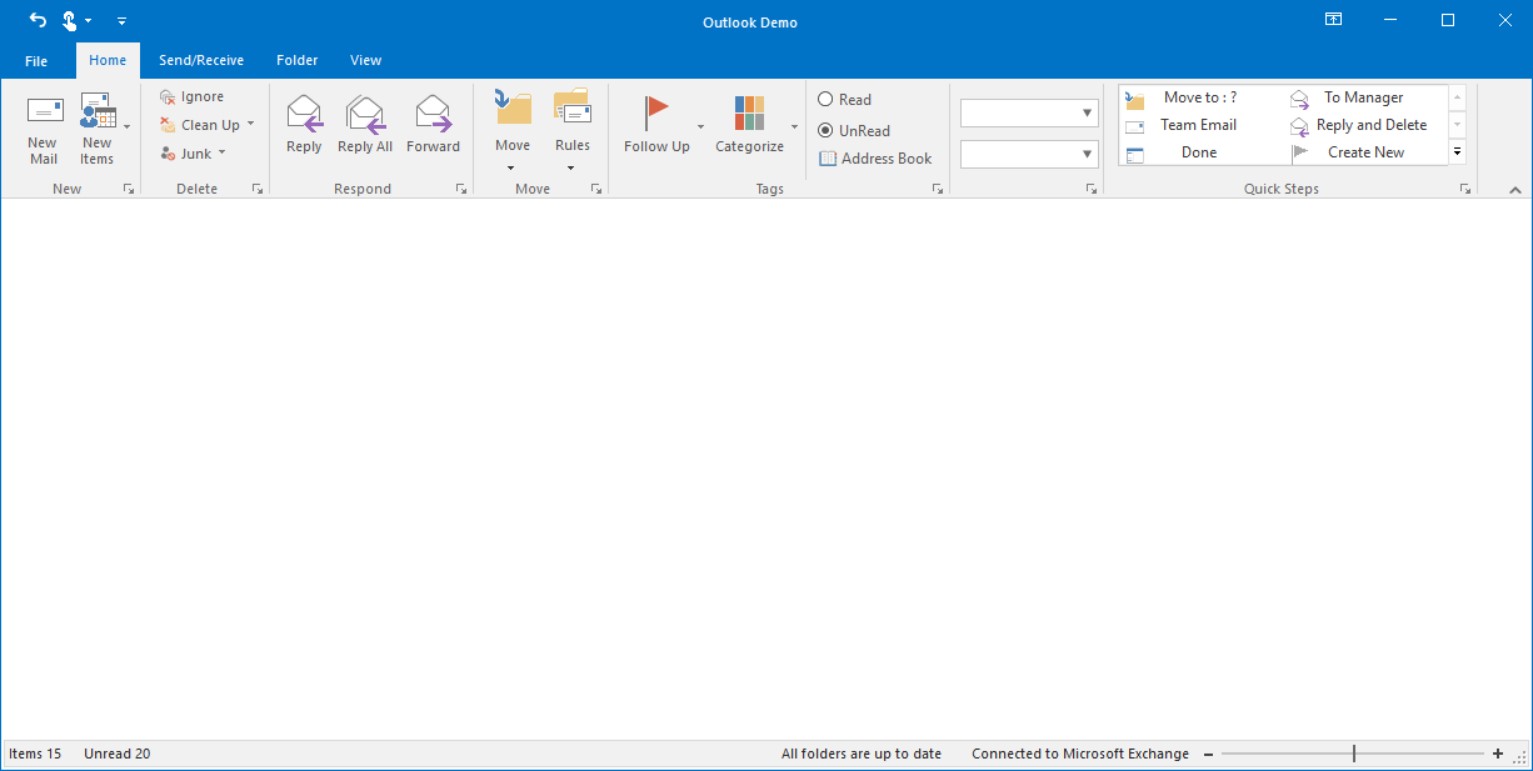Run the Reply and Delete quick step
Screen dimensions: 1533x771
point(1370,125)
